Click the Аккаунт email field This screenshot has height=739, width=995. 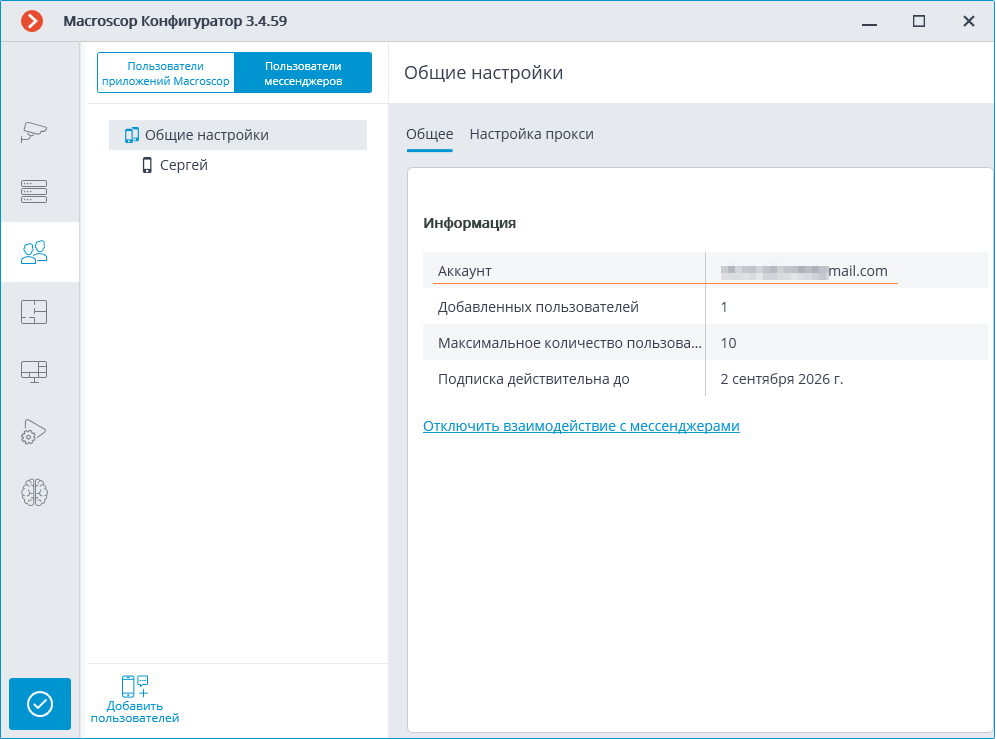coord(808,271)
